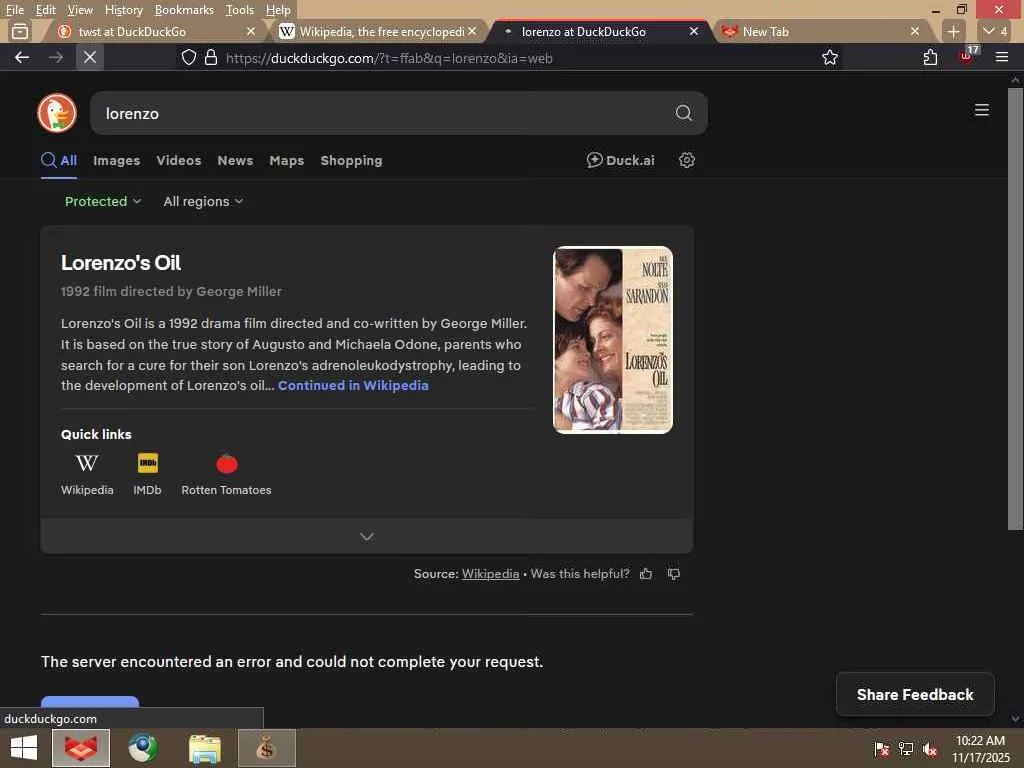Go back to previous page
This screenshot has height=768, width=1024.
[x=22, y=57]
